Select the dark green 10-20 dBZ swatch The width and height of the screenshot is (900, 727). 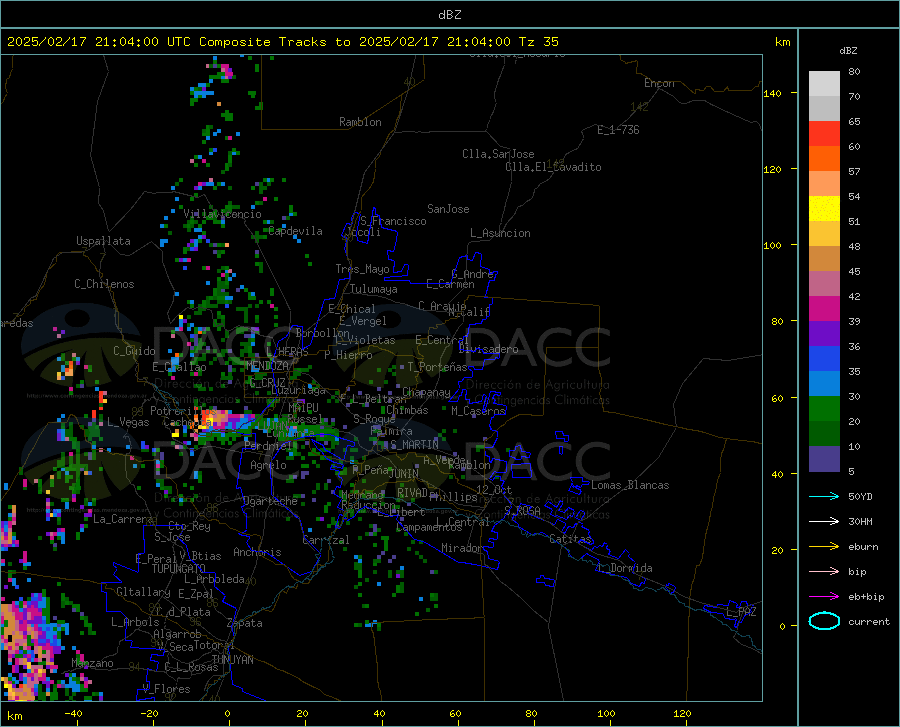(824, 434)
